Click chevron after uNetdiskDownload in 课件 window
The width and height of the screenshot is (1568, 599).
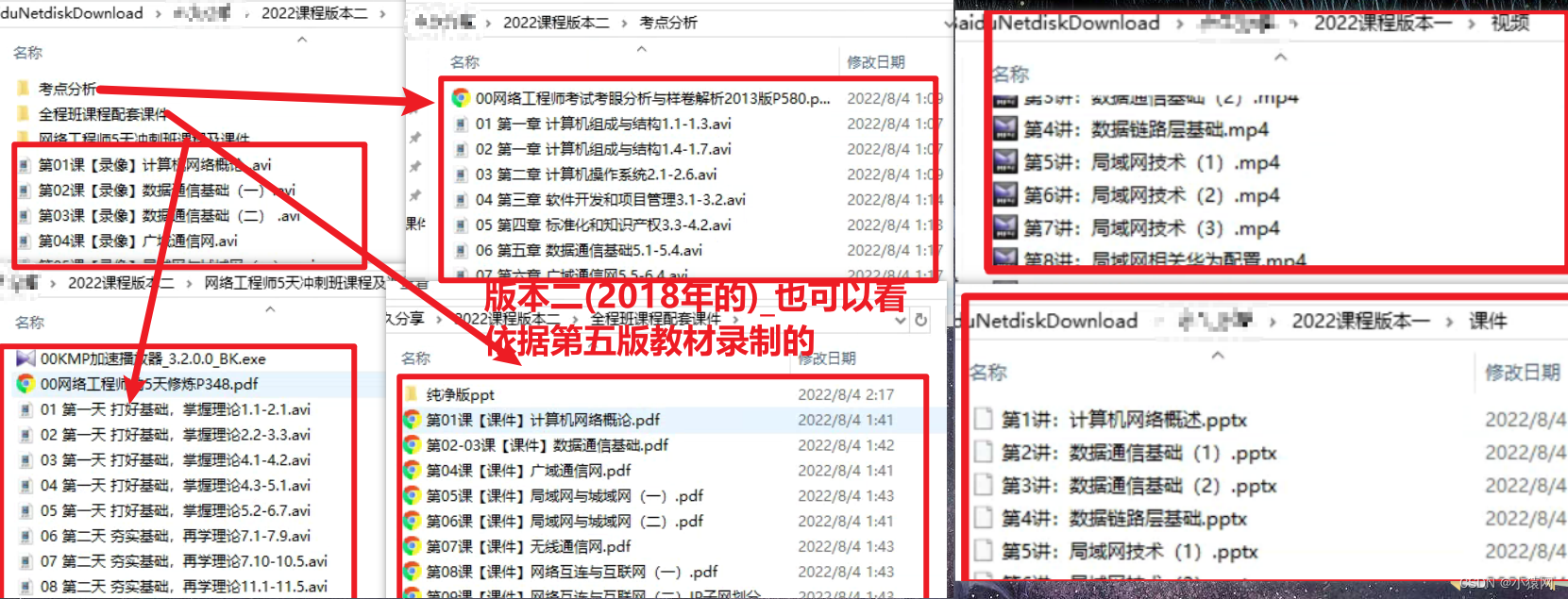[x=1159, y=322]
